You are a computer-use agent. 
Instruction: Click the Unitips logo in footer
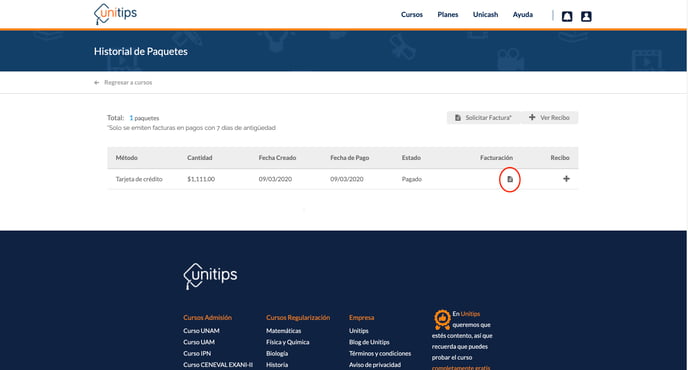coord(210,276)
